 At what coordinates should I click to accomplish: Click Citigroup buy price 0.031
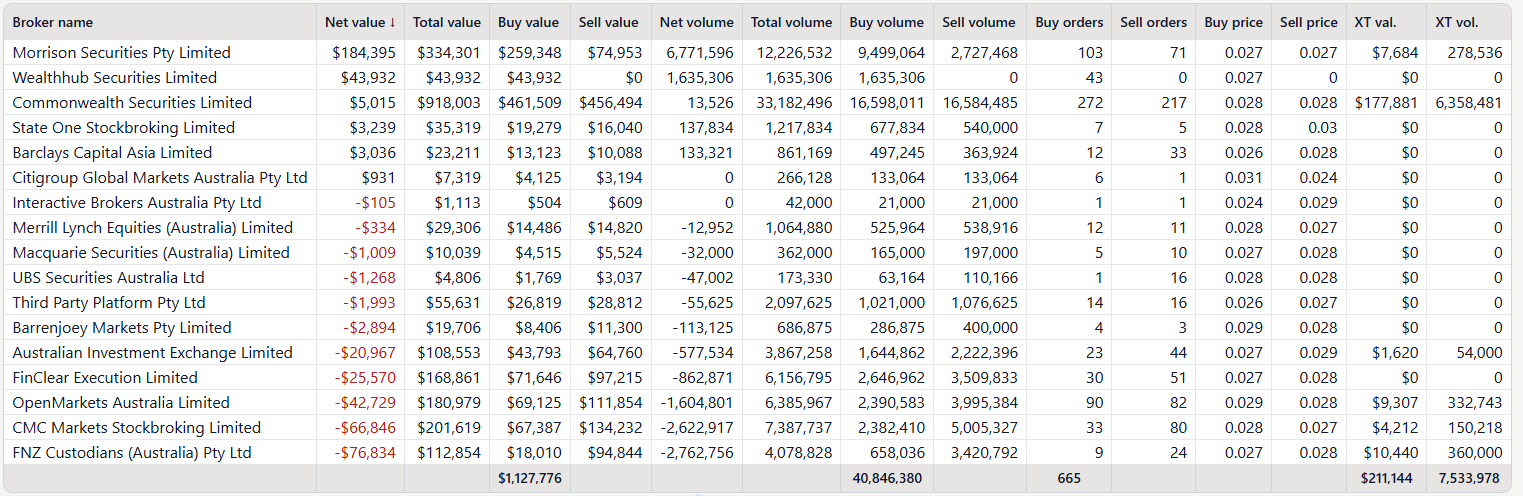click(1244, 177)
